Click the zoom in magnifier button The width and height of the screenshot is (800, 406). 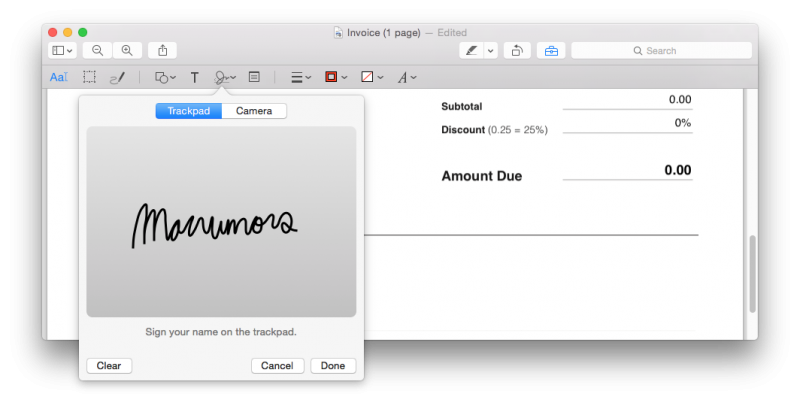(x=126, y=50)
